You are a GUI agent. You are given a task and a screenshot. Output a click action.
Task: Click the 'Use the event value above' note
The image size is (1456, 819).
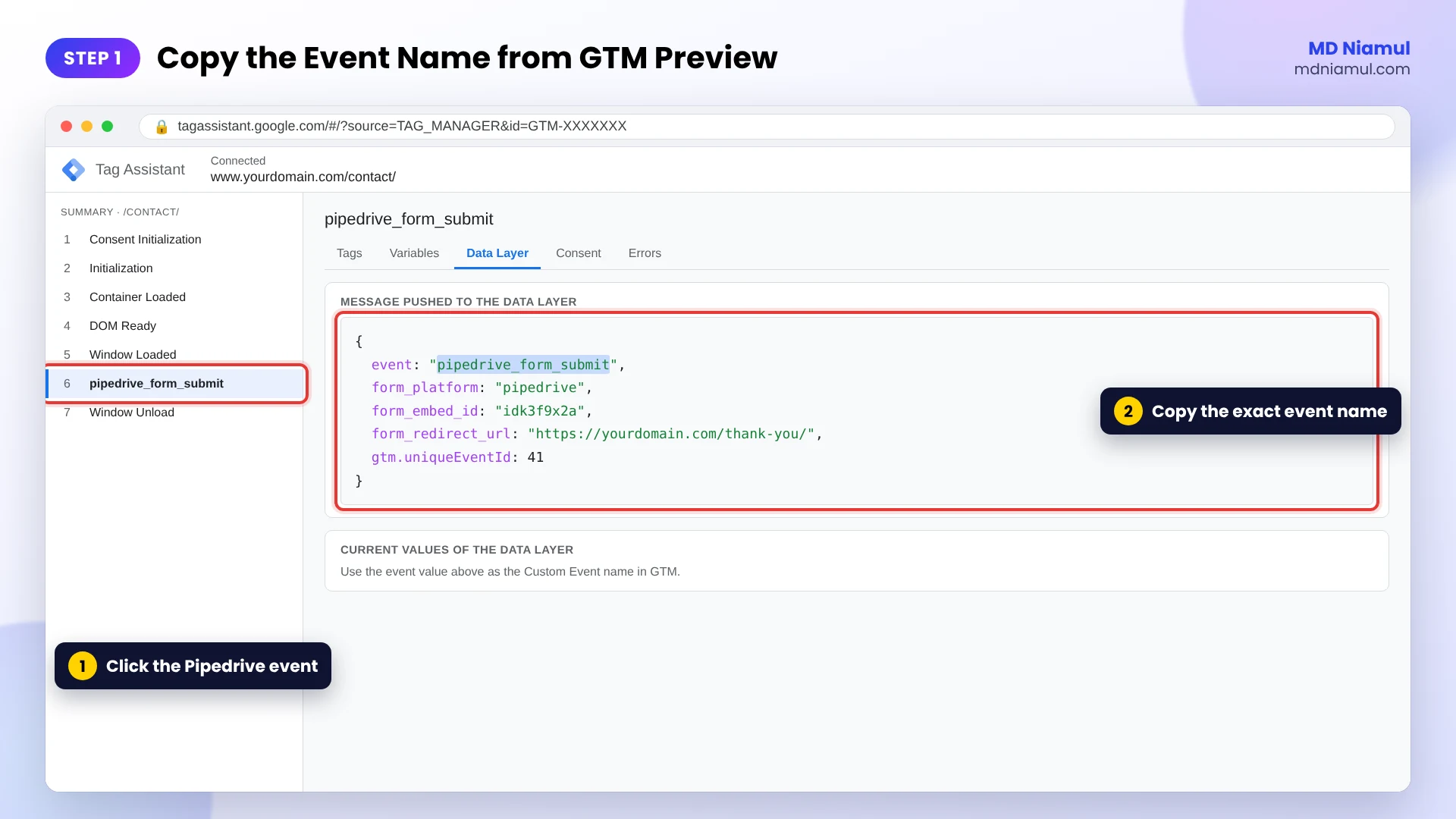tap(510, 572)
